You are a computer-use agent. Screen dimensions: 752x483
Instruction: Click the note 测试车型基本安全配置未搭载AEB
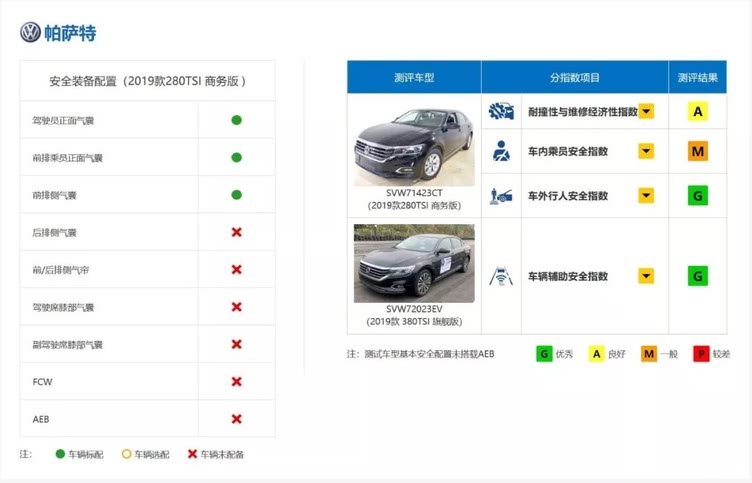point(429,354)
